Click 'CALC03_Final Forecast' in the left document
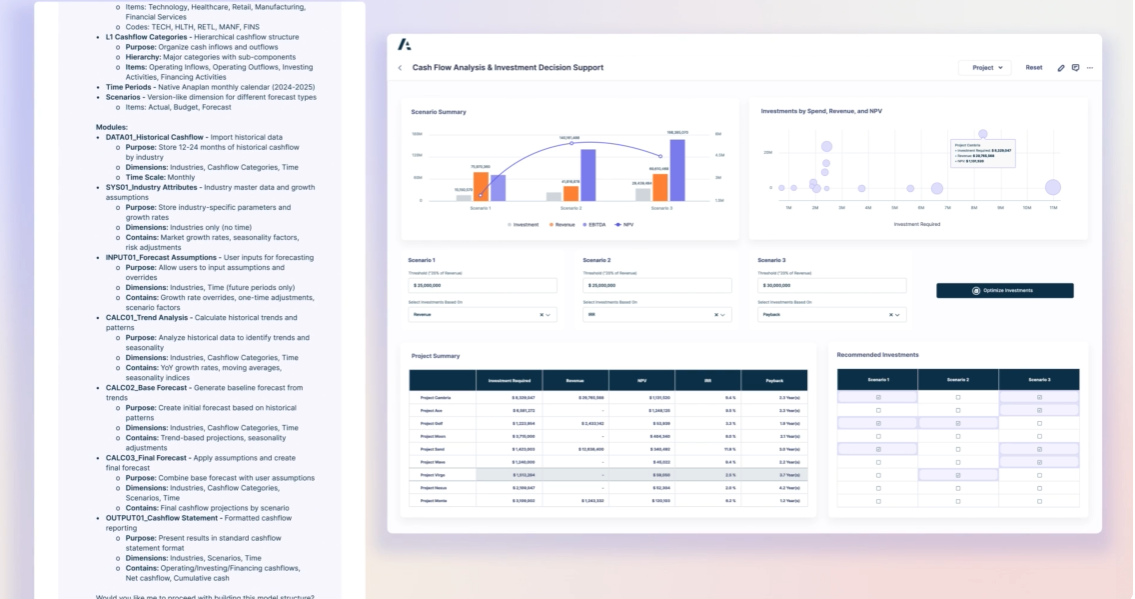 pos(146,458)
